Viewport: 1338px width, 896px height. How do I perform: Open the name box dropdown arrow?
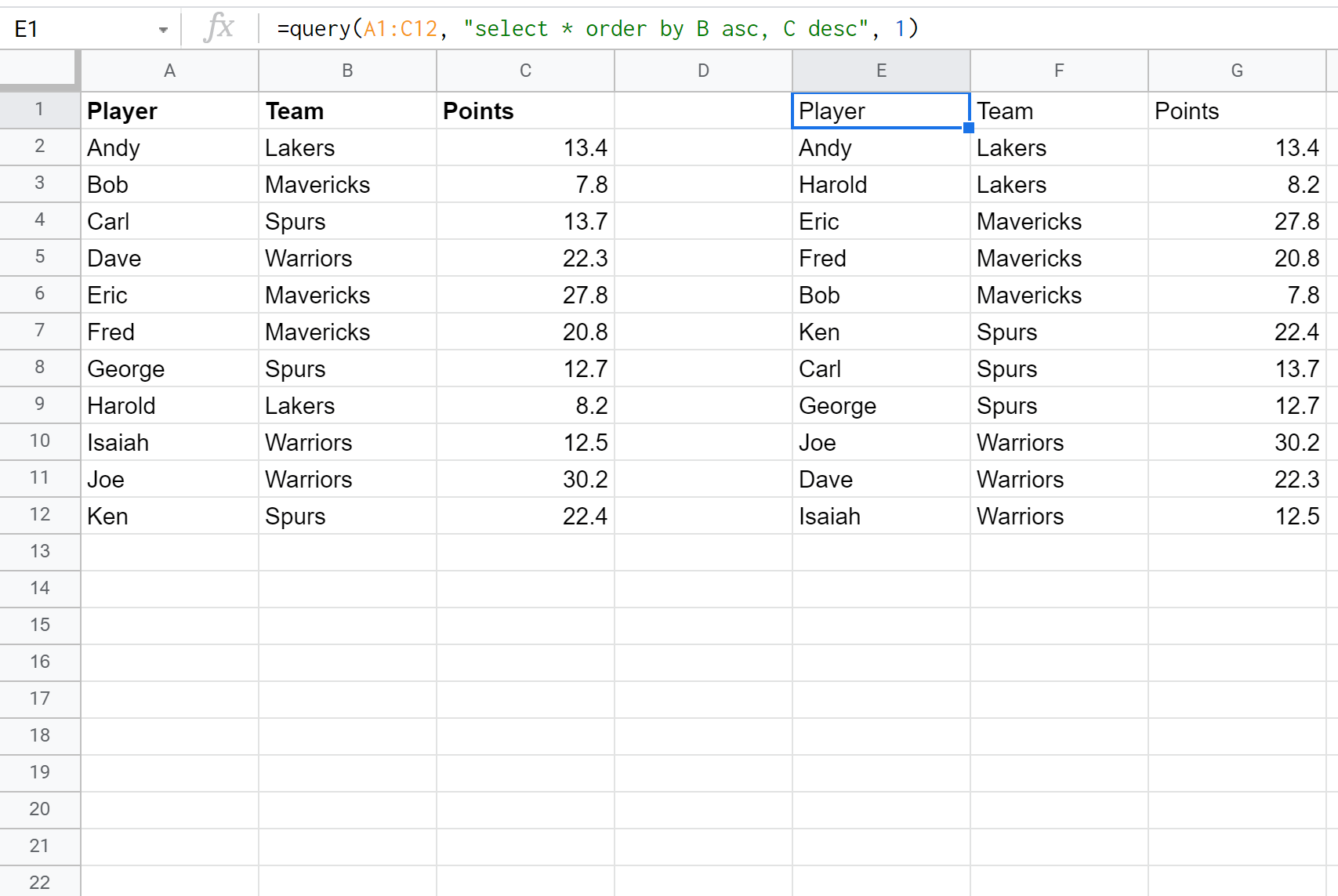[x=163, y=30]
